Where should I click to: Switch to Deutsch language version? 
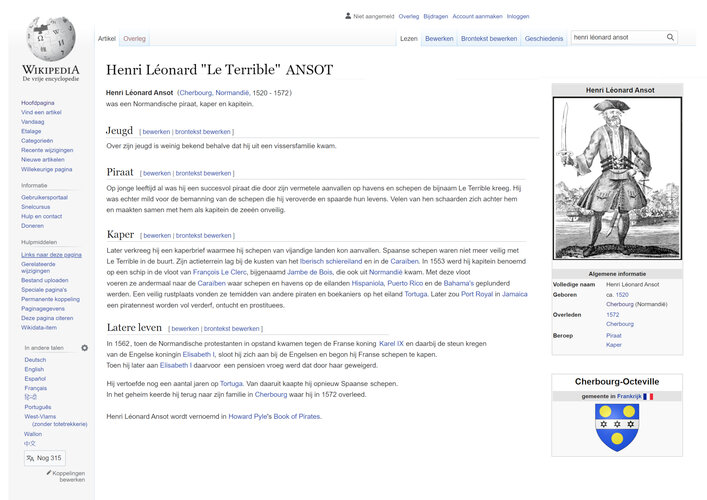pyautogui.click(x=35, y=360)
